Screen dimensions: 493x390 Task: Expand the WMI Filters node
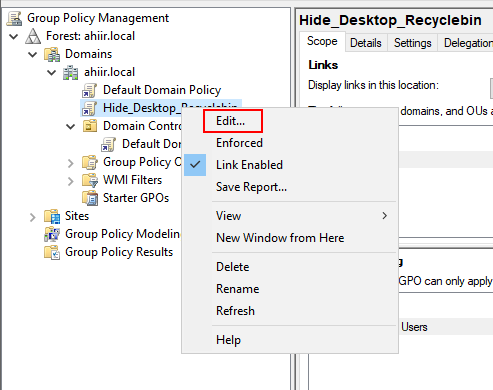point(71,181)
